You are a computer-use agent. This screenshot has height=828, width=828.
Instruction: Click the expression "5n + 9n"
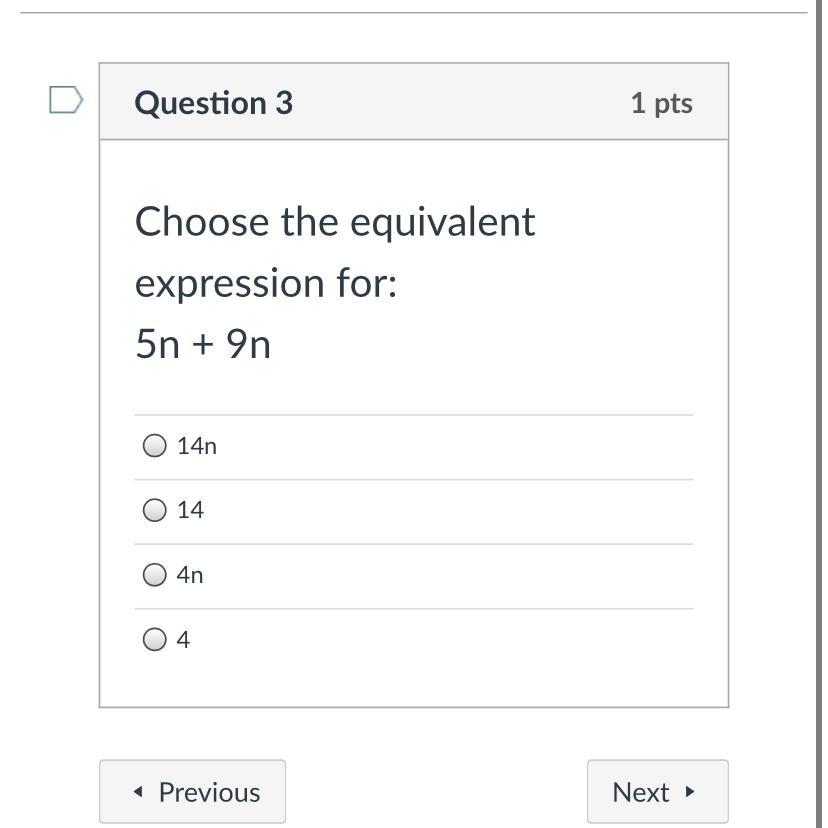pos(203,344)
